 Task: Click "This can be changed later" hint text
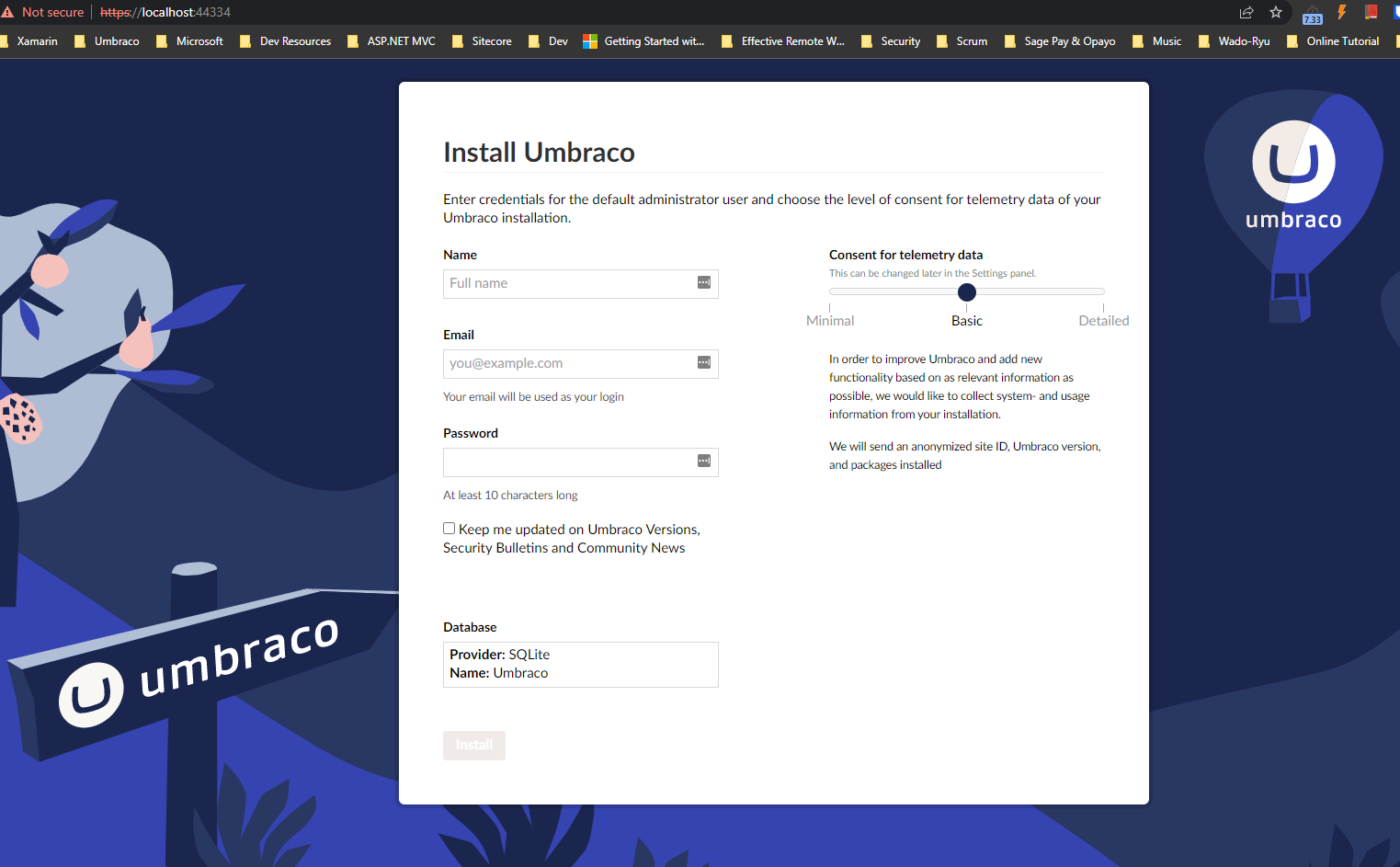[x=932, y=273]
